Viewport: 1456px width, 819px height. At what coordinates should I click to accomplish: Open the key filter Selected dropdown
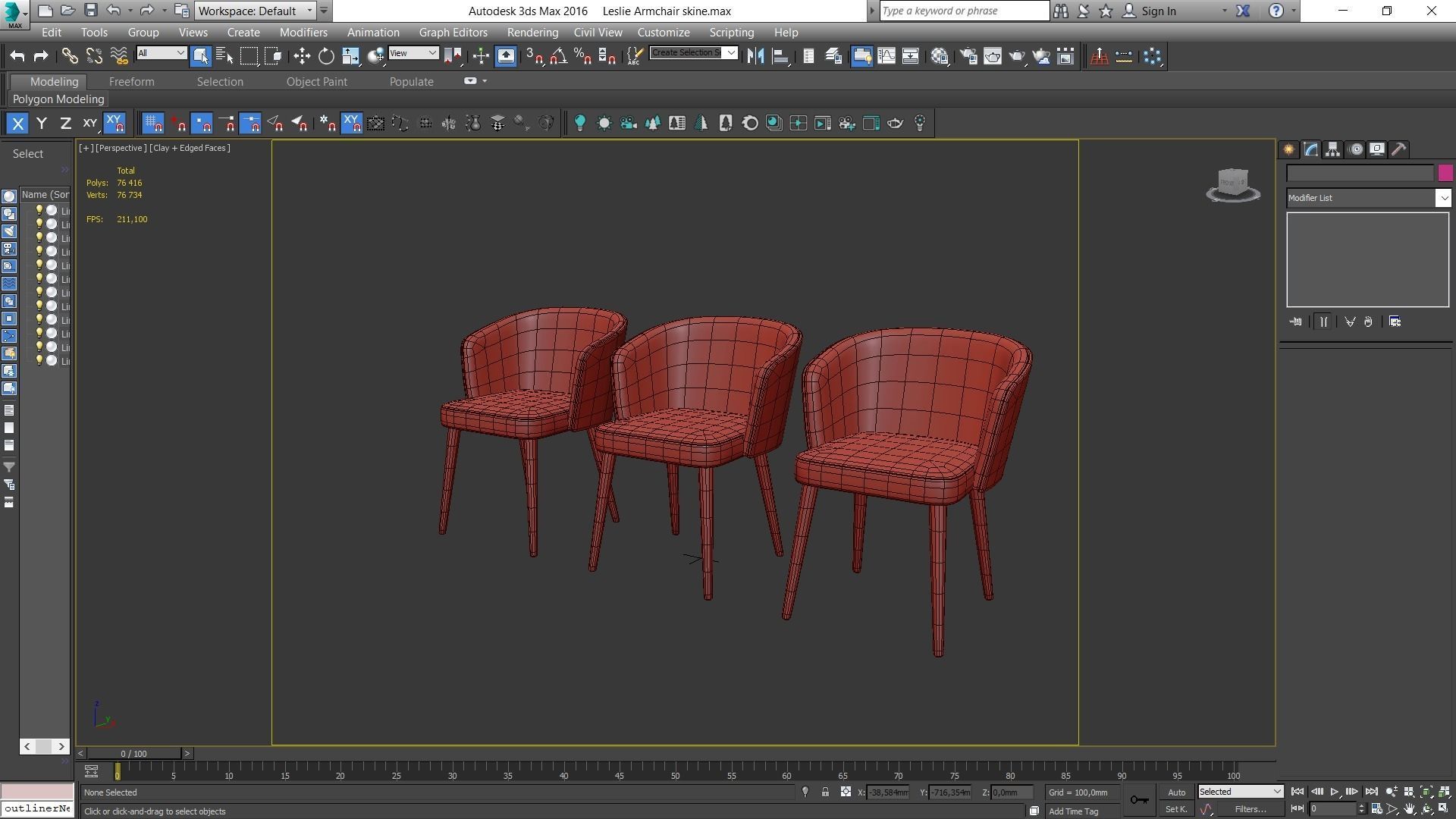[x=1241, y=792]
